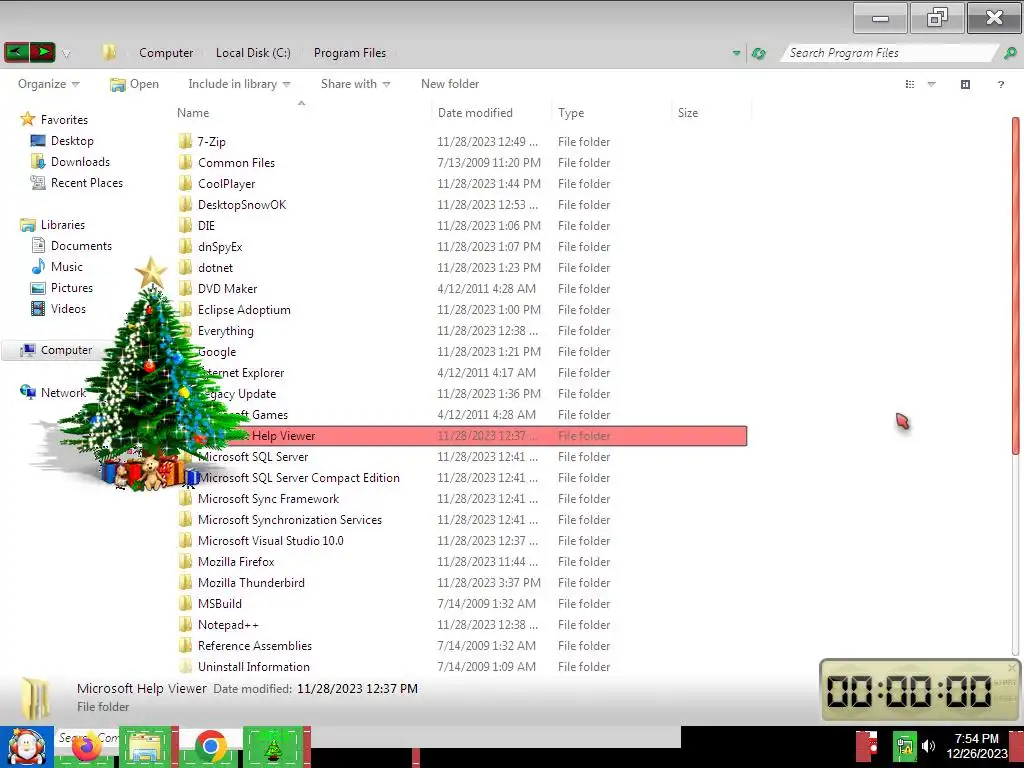Select the Reference Assemblies folder name
Viewport: 1024px width, 768px height.
(x=255, y=645)
